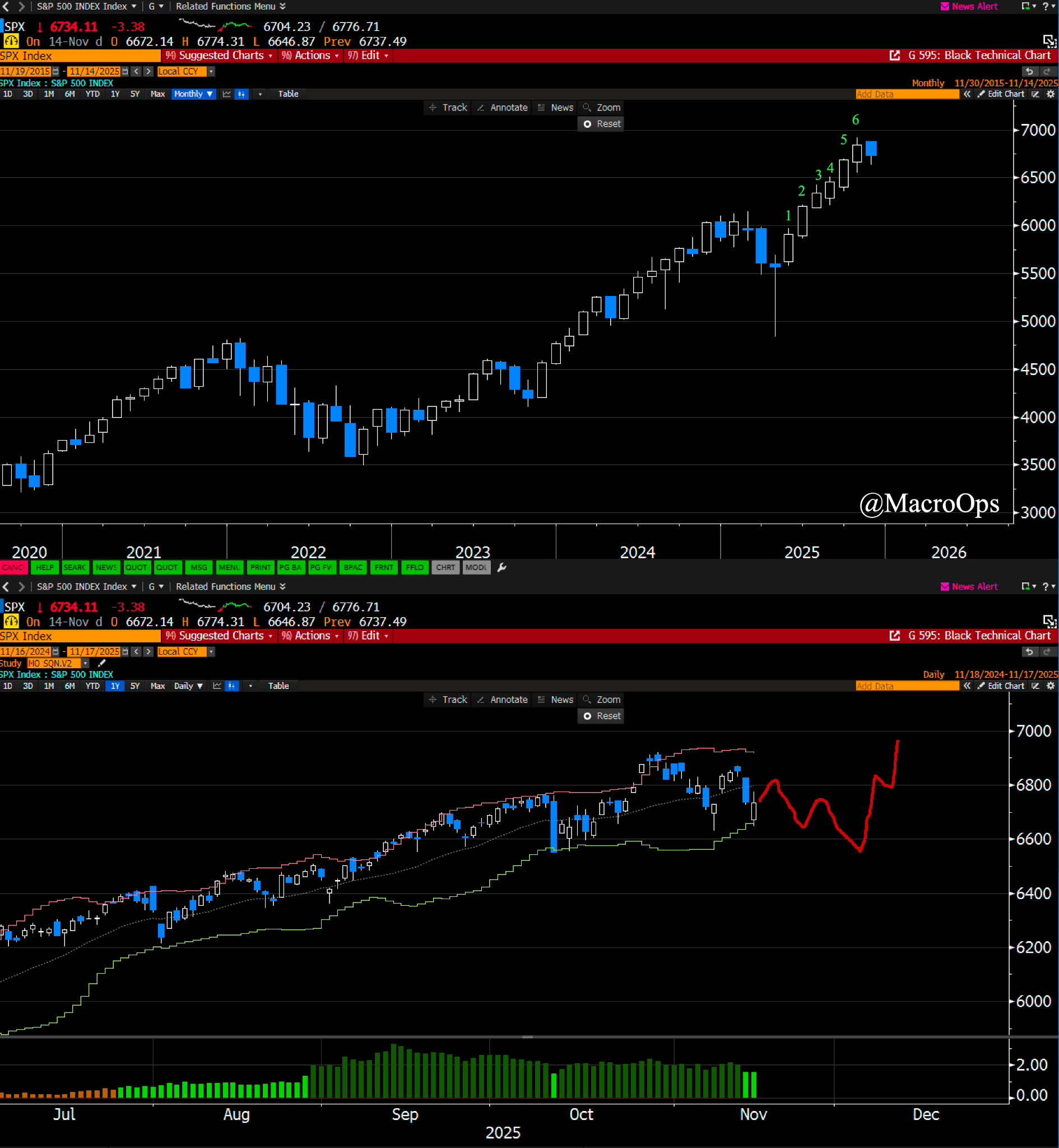
Task: Collapse the upper chart's double-chevron panel icon
Action: click(x=967, y=94)
